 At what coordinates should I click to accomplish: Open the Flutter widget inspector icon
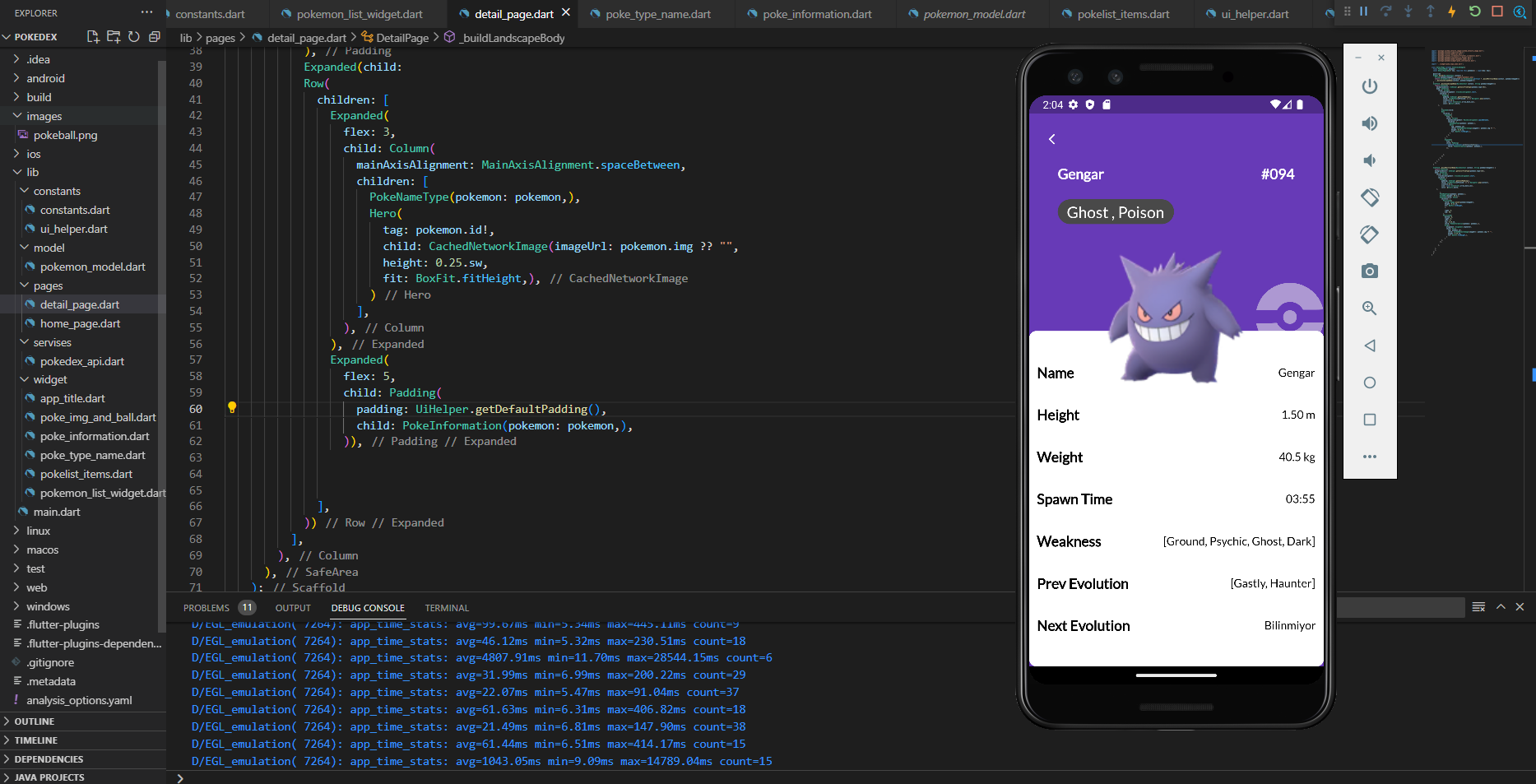1520,12
